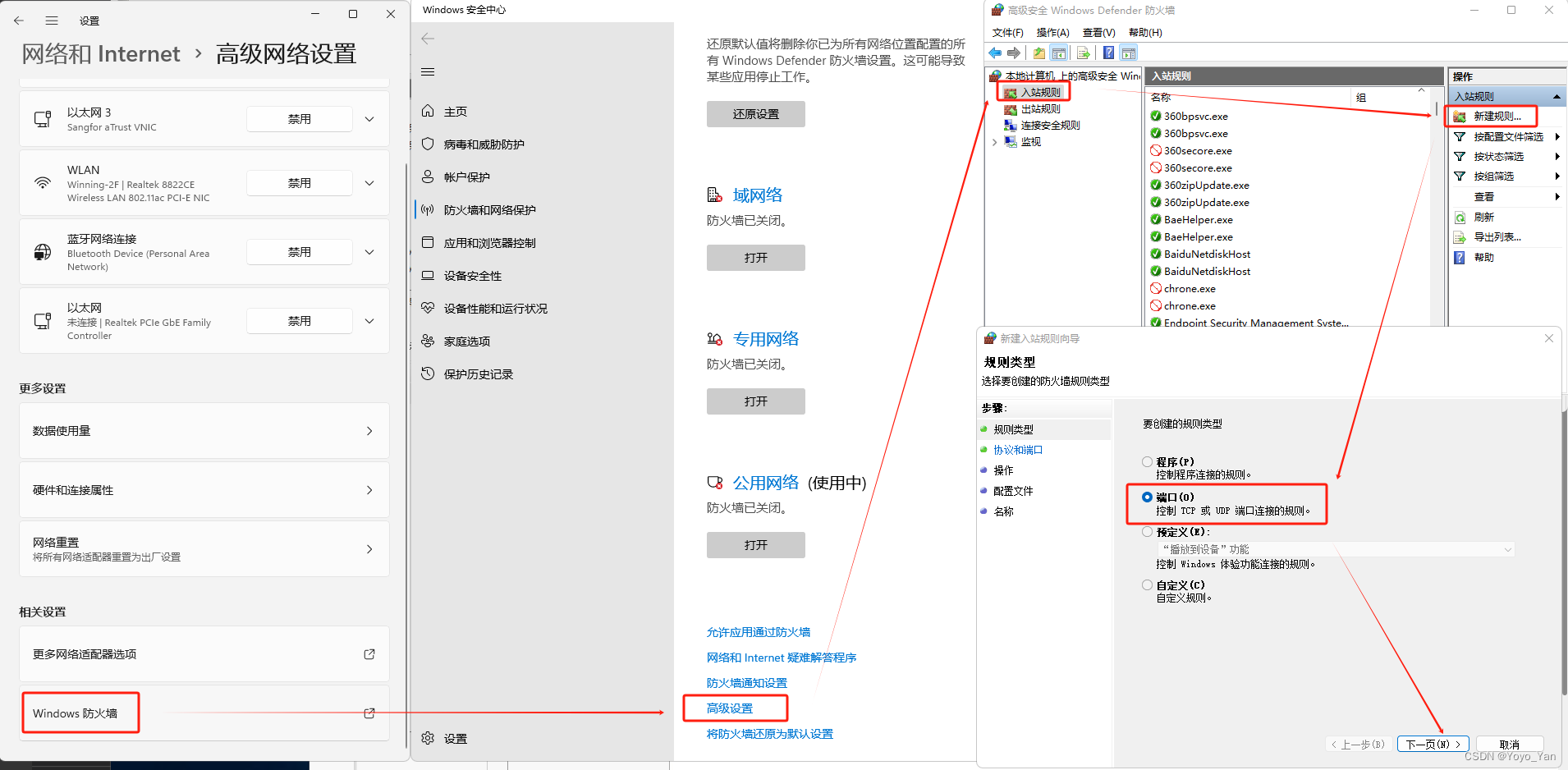1568x770 pixels.
Task: Click 下一页(N) button in rule wizard
Action: tap(1433, 745)
